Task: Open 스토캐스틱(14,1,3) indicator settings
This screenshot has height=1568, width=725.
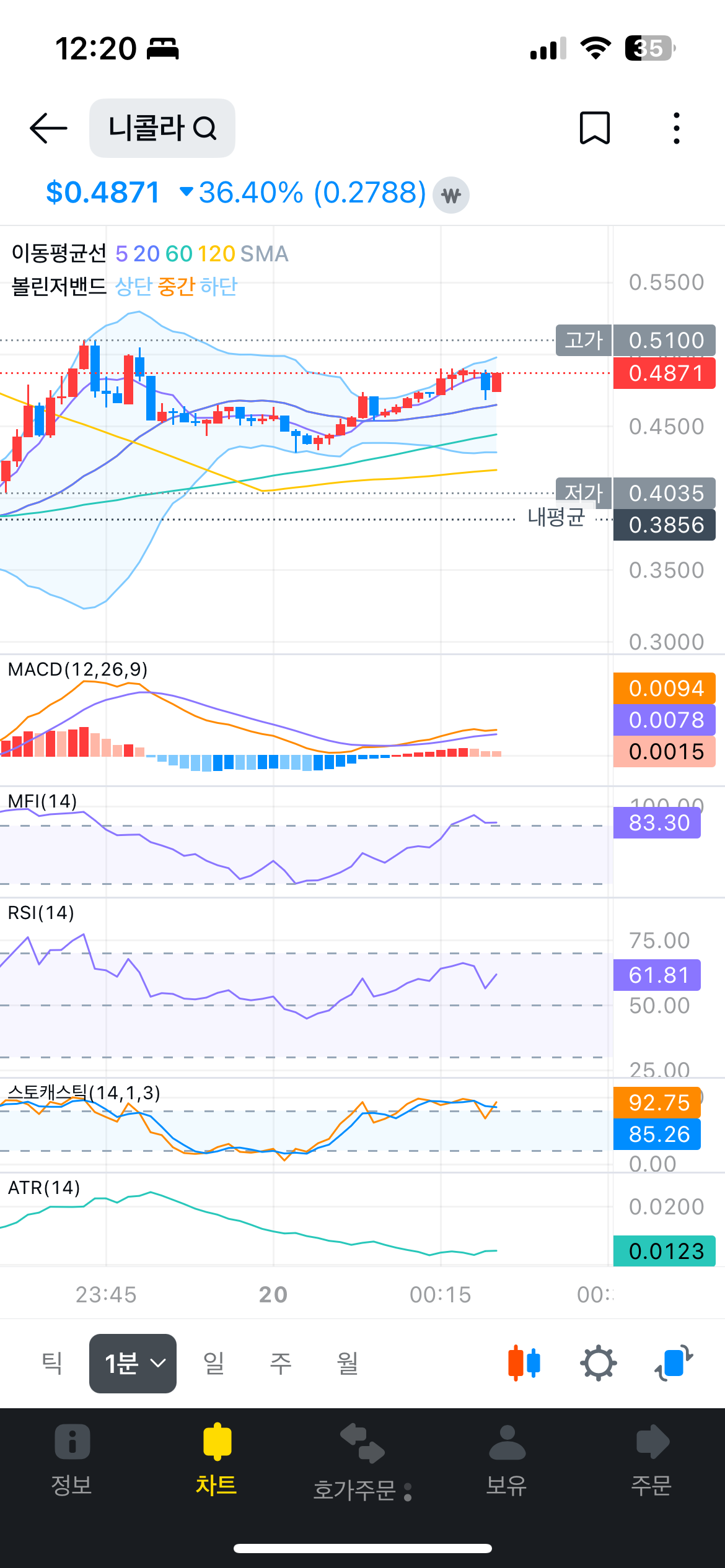Action: tap(84, 1093)
